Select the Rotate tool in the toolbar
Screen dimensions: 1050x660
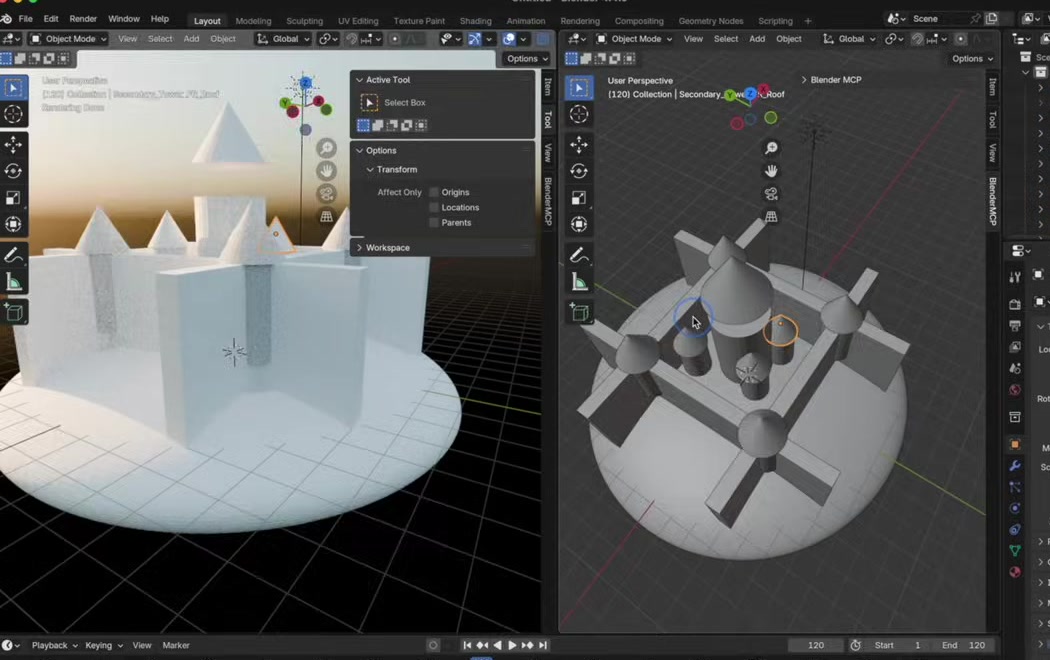[13, 170]
